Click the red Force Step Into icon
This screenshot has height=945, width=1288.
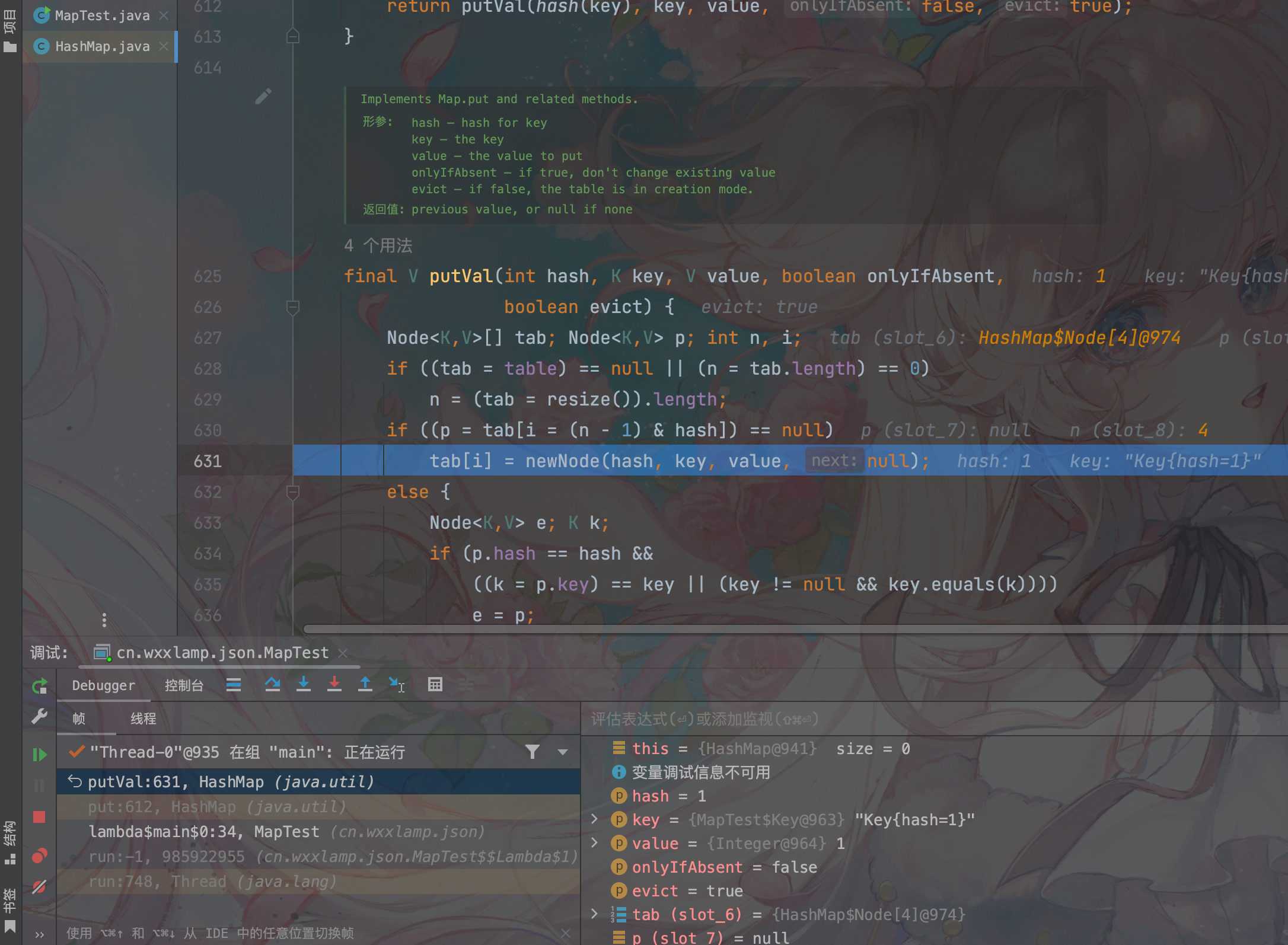tap(334, 685)
